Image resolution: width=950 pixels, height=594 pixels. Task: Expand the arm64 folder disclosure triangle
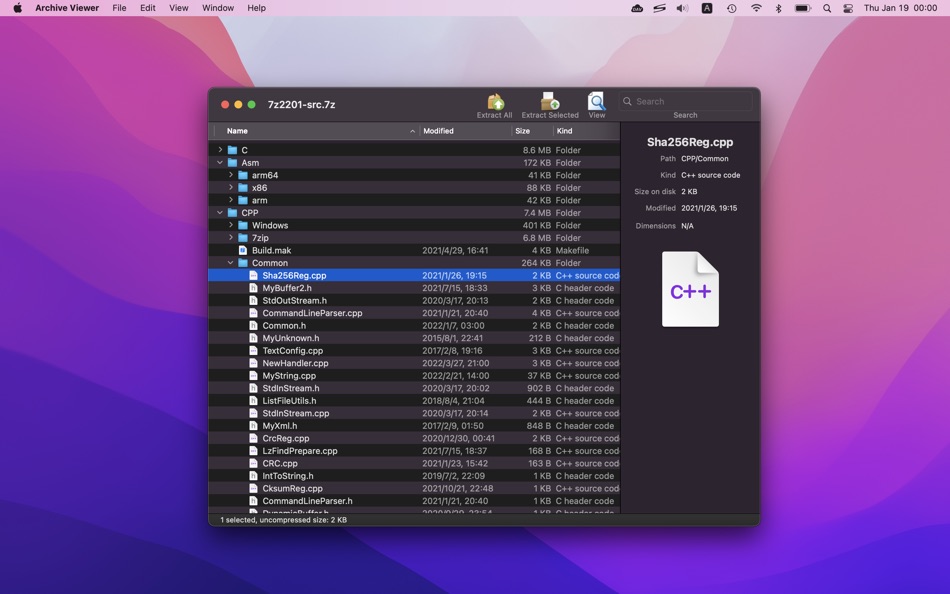230,174
